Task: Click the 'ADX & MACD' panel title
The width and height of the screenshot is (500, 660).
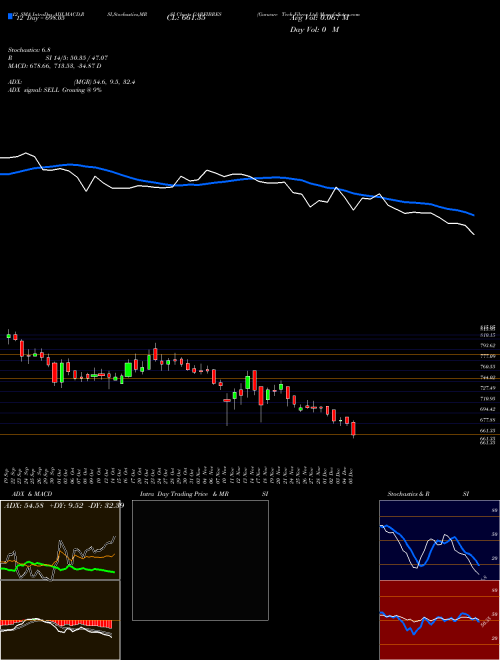Action: pos(32,494)
